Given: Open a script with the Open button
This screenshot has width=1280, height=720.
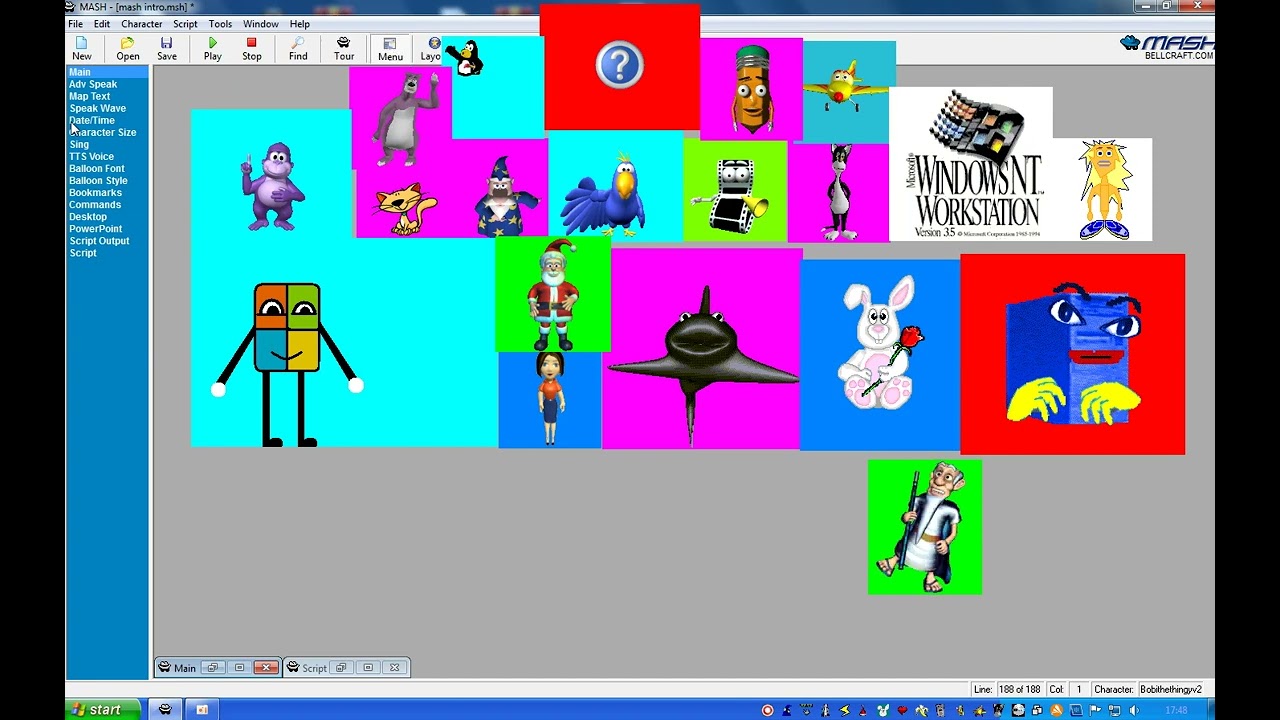Looking at the screenshot, I should tap(128, 49).
